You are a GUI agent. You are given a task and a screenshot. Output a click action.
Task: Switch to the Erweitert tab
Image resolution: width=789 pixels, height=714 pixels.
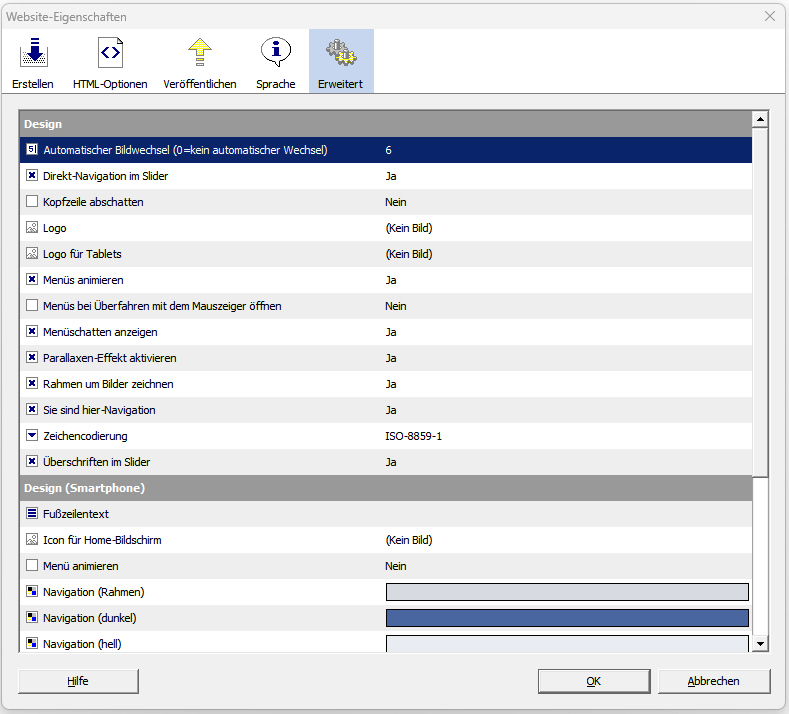pos(341,61)
